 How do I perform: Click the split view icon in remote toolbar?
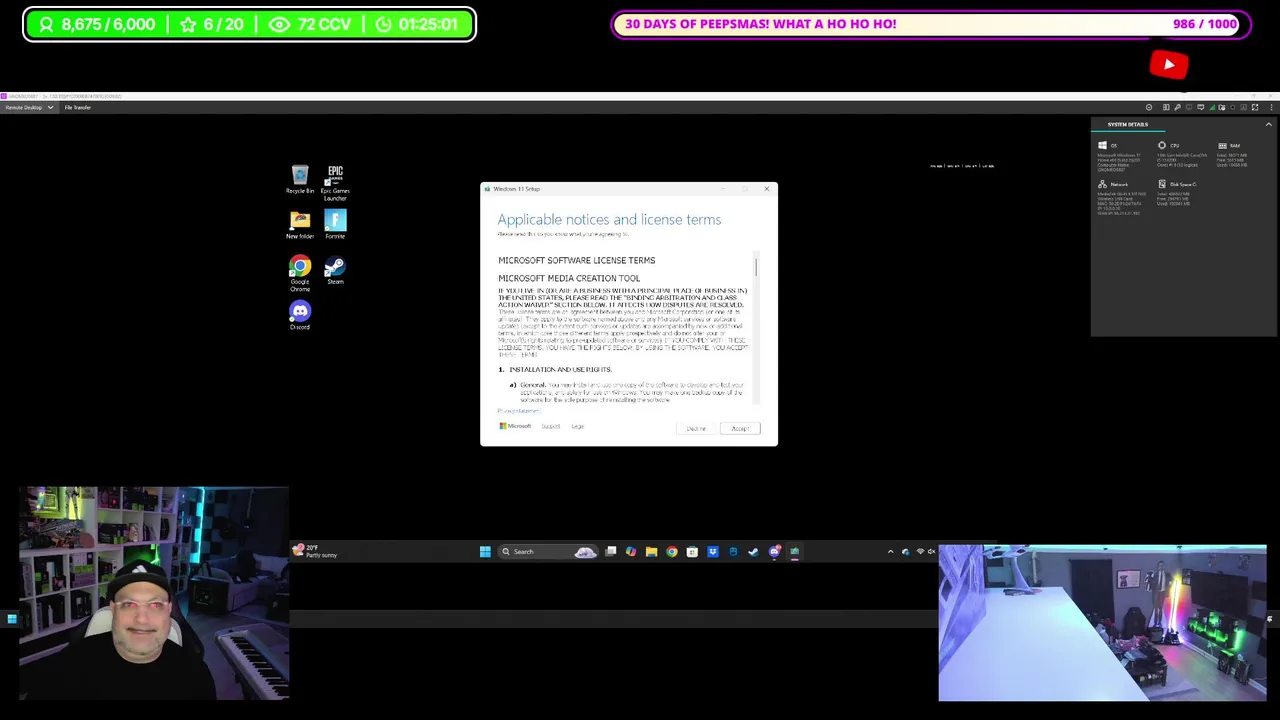pos(1166,107)
